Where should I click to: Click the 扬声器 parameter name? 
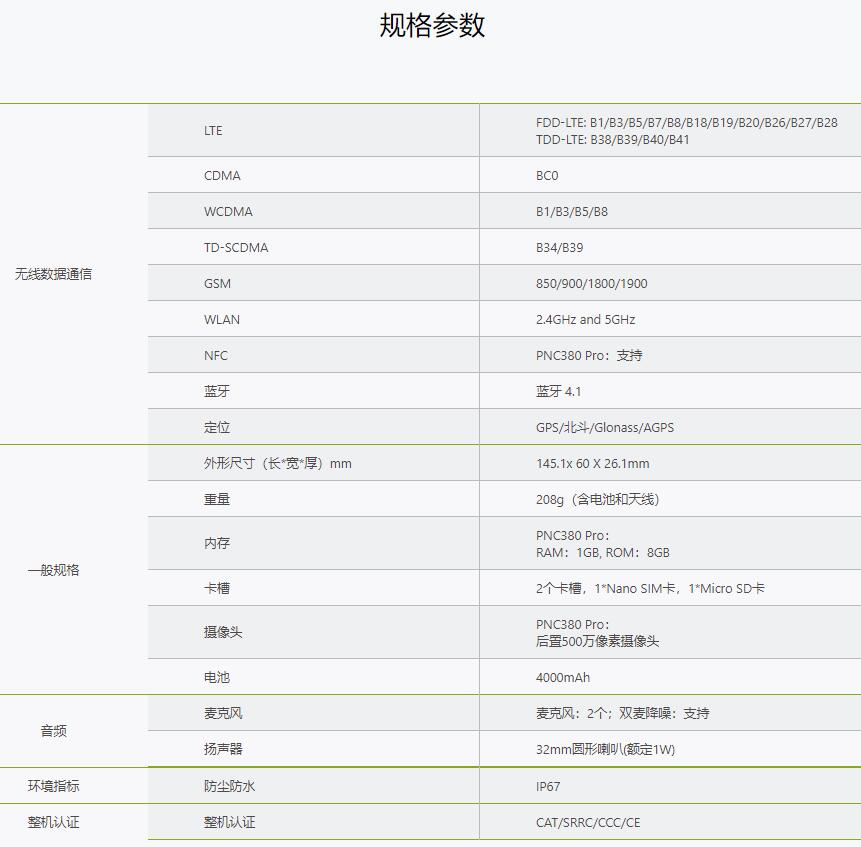[223, 749]
